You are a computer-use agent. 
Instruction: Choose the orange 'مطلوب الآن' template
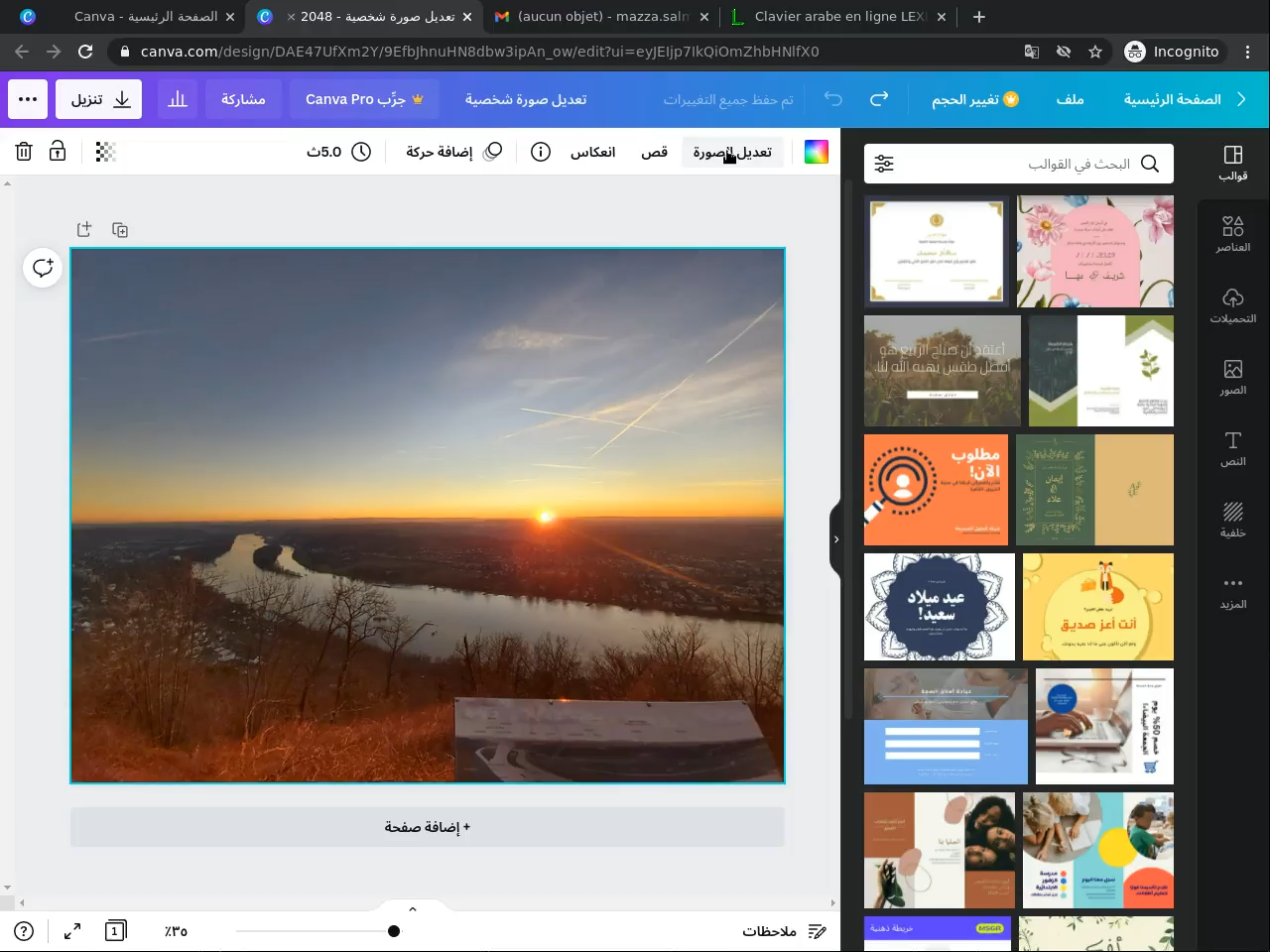pos(936,490)
